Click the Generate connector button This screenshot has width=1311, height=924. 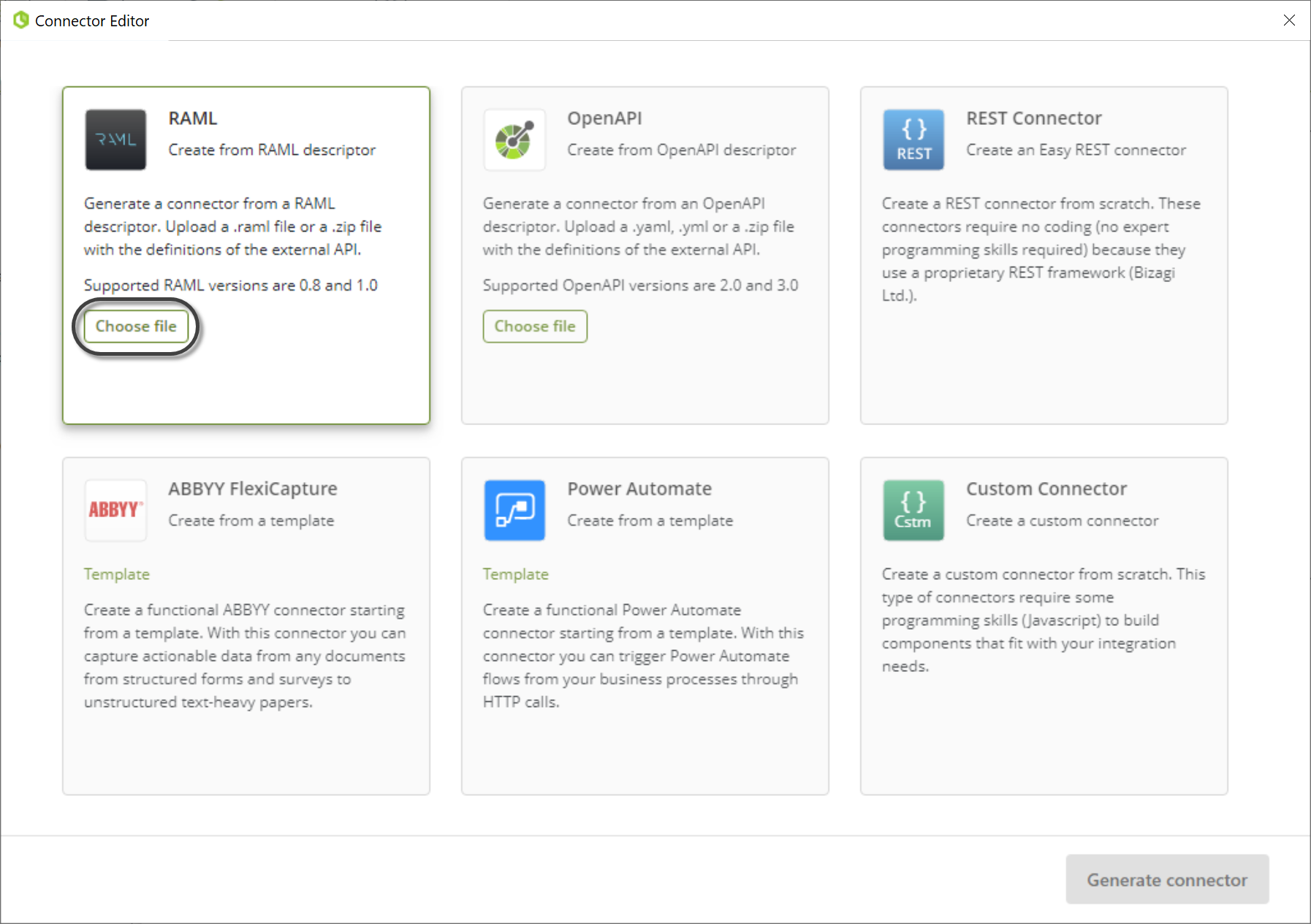click(1167, 879)
